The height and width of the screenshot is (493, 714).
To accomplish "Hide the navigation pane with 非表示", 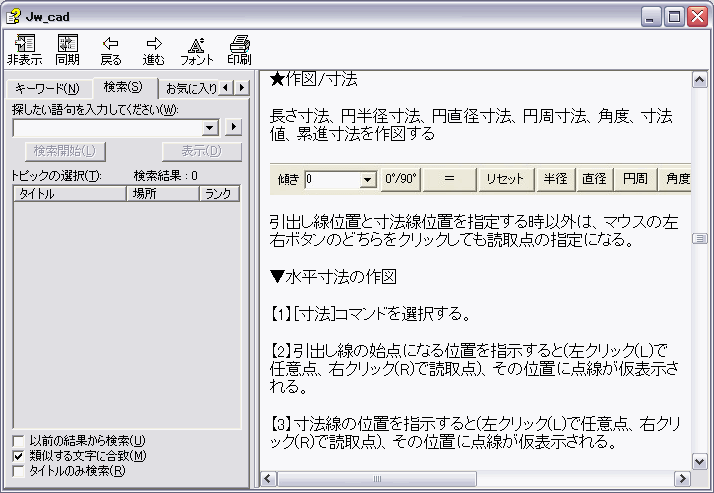I will pos(25,50).
